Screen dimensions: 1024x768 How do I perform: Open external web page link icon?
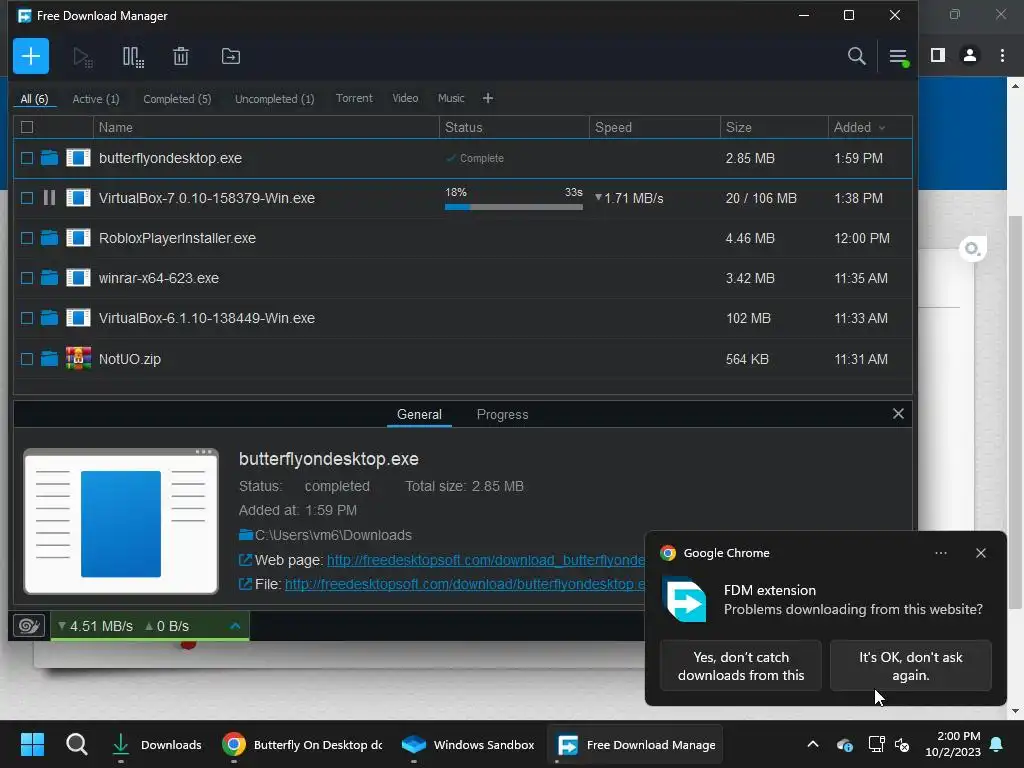coord(246,560)
